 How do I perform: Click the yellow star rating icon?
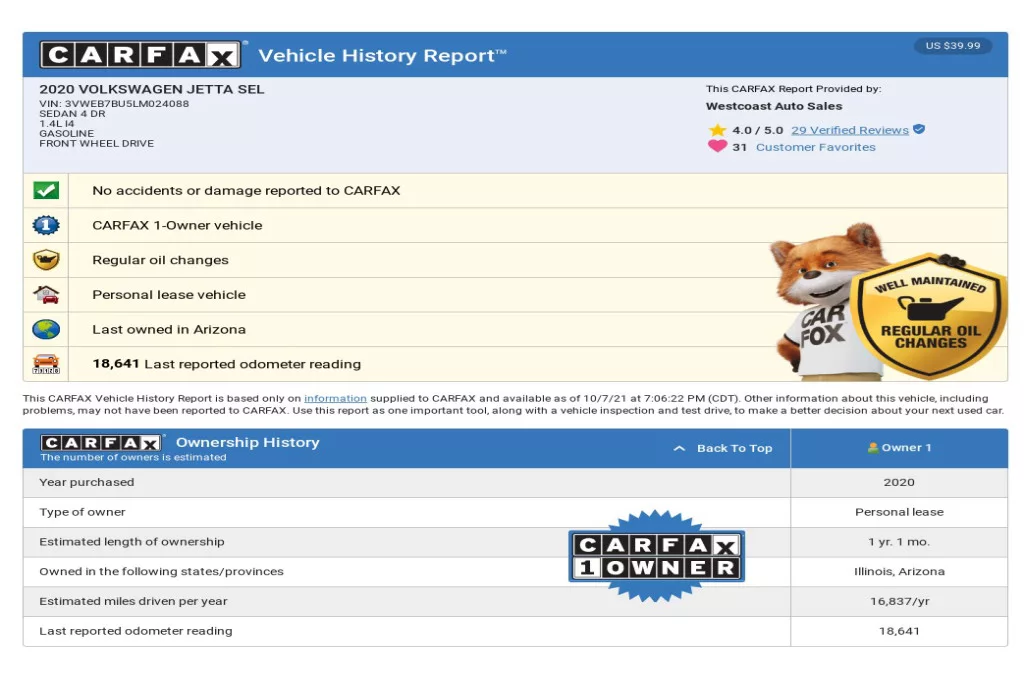[x=717, y=130]
